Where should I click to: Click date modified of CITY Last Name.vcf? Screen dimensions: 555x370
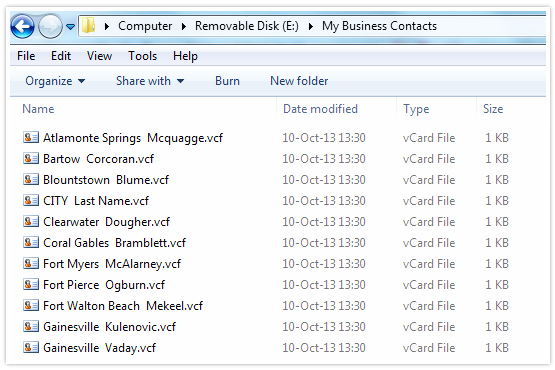(324, 201)
